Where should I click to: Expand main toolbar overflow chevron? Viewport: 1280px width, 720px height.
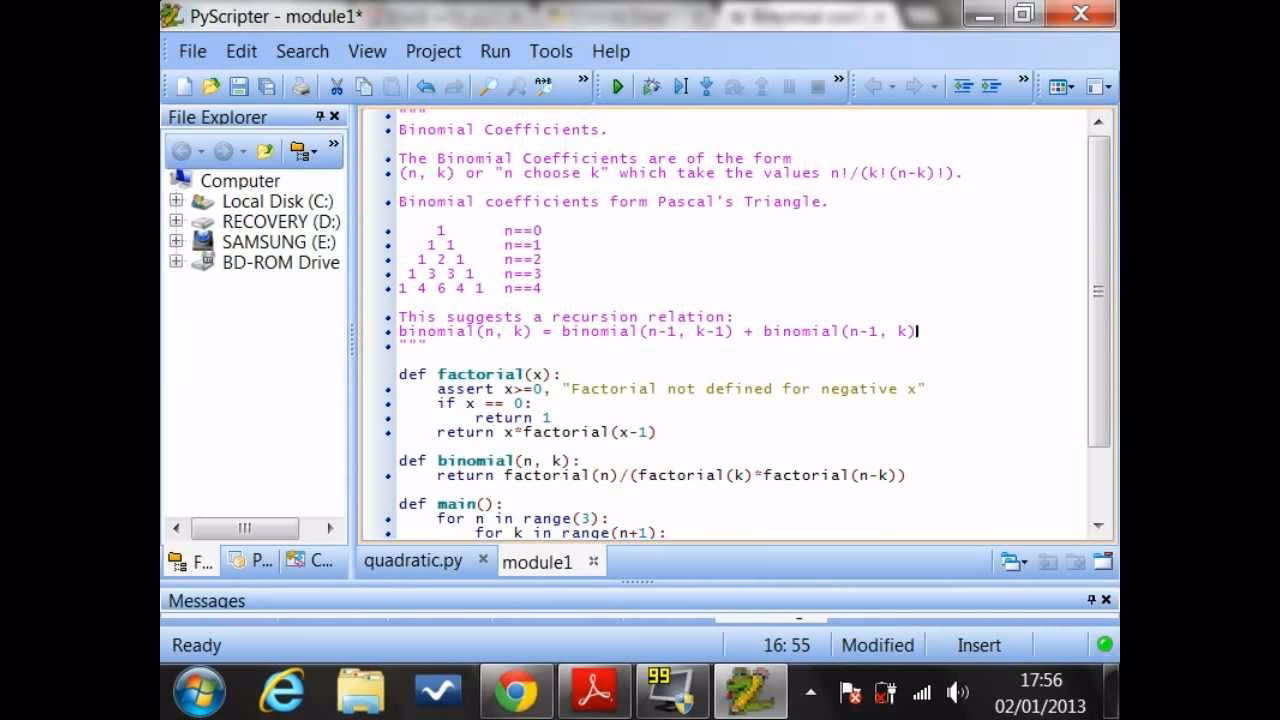tap(583, 81)
